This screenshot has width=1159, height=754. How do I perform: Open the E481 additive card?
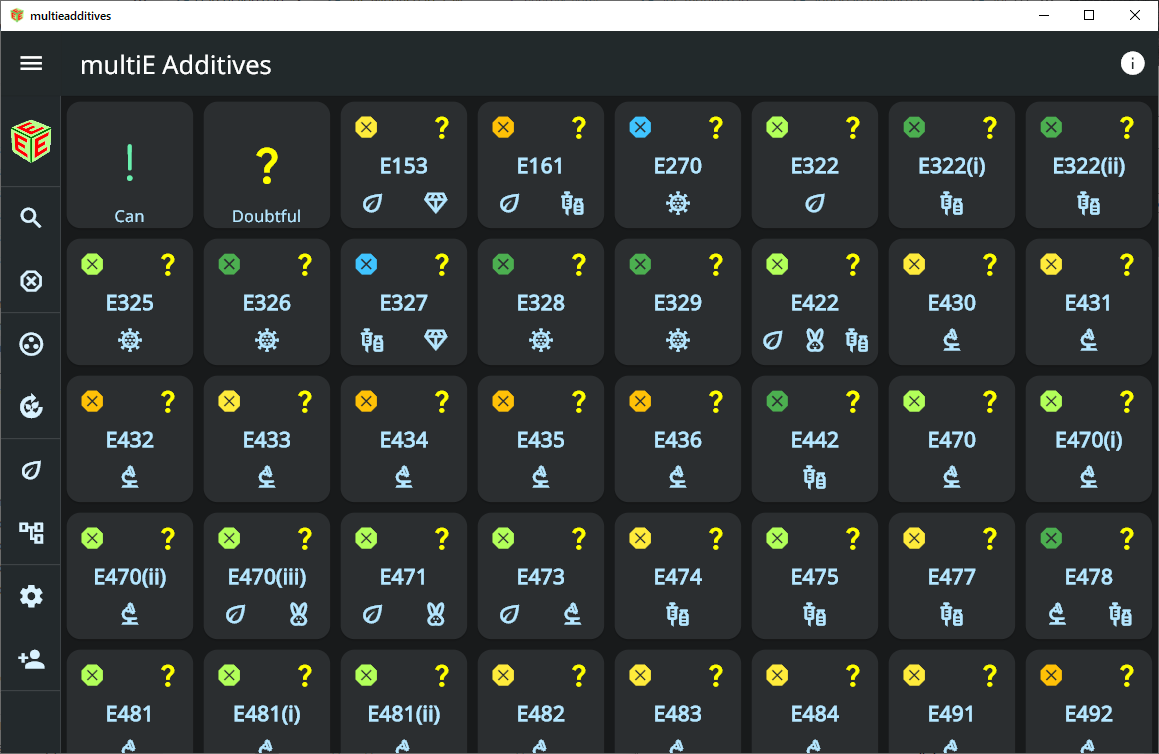click(129, 702)
